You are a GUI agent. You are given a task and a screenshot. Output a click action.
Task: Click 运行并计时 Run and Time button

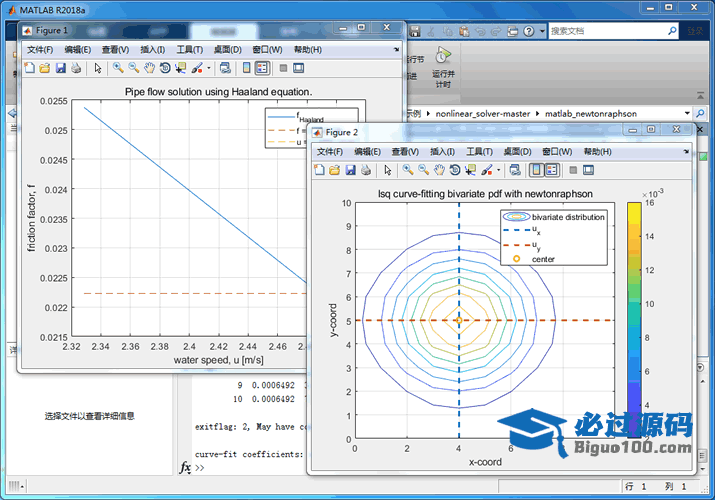click(x=443, y=67)
